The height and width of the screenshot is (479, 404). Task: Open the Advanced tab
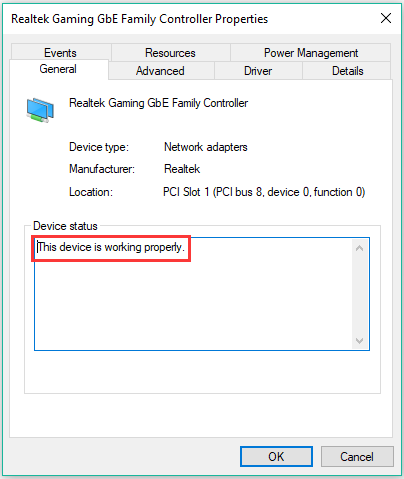click(160, 71)
